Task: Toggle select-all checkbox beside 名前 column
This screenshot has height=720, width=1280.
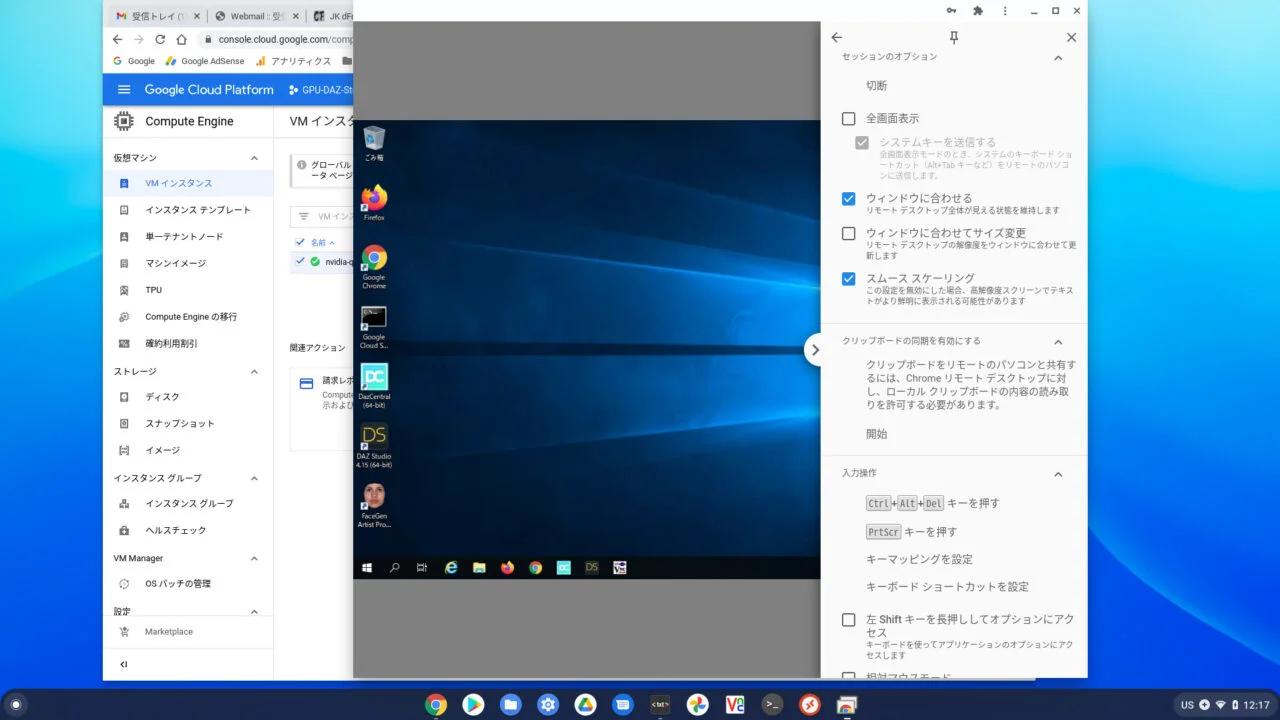Action: pos(300,242)
